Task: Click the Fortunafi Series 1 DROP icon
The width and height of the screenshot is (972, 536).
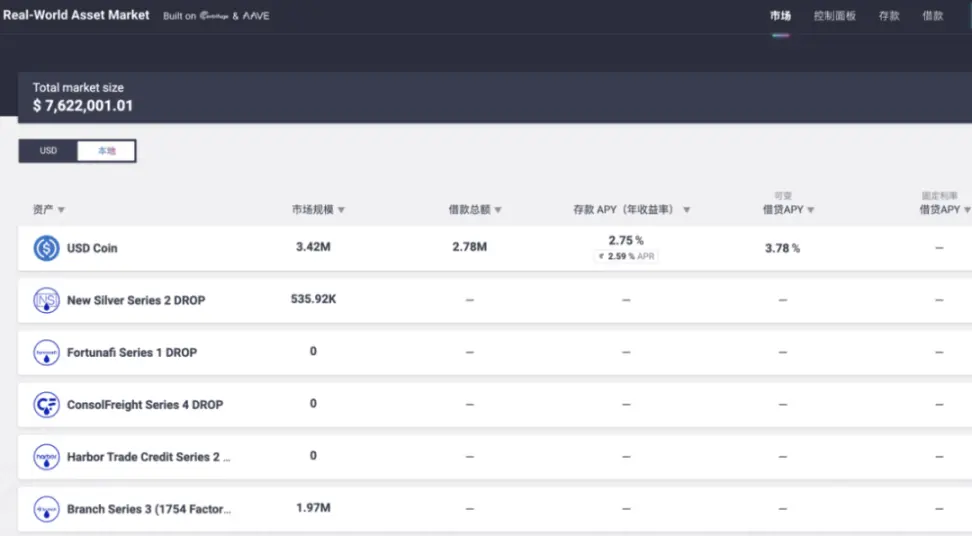Action: 46,352
